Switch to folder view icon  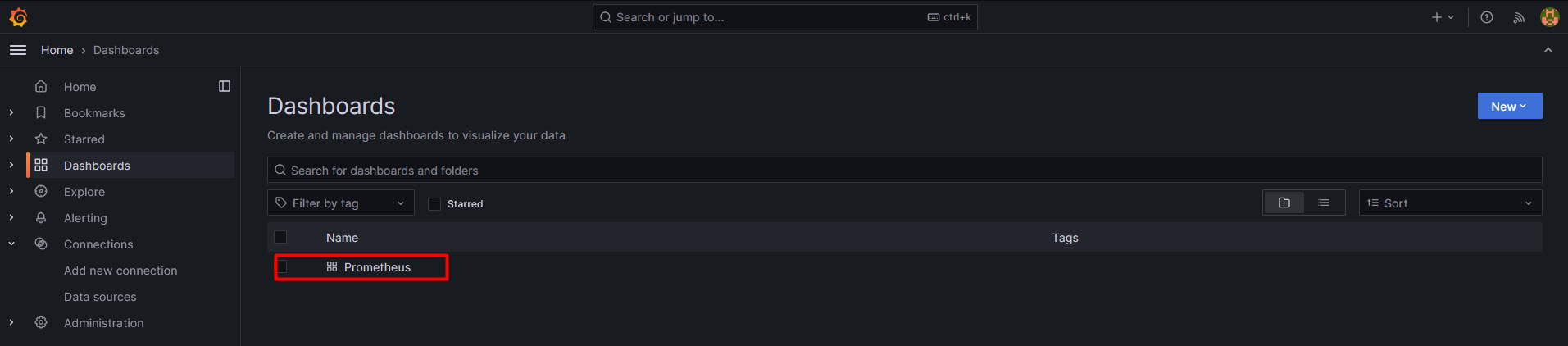[1284, 203]
